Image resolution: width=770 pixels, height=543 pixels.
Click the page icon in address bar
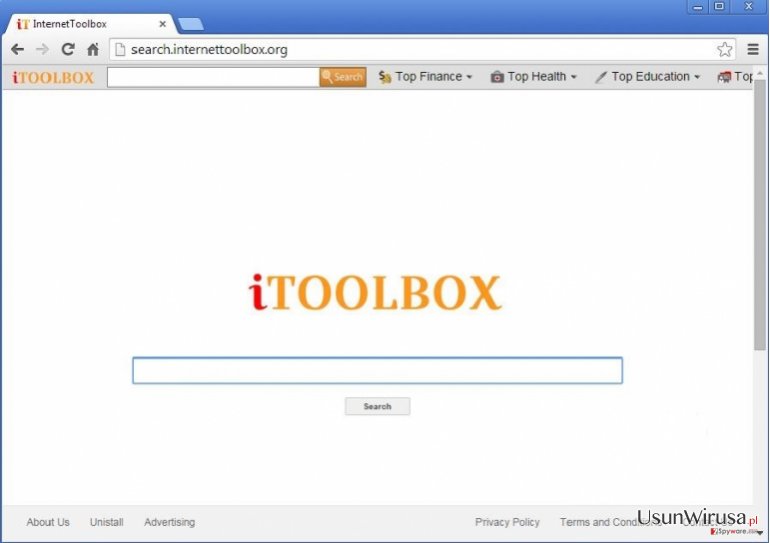120,49
